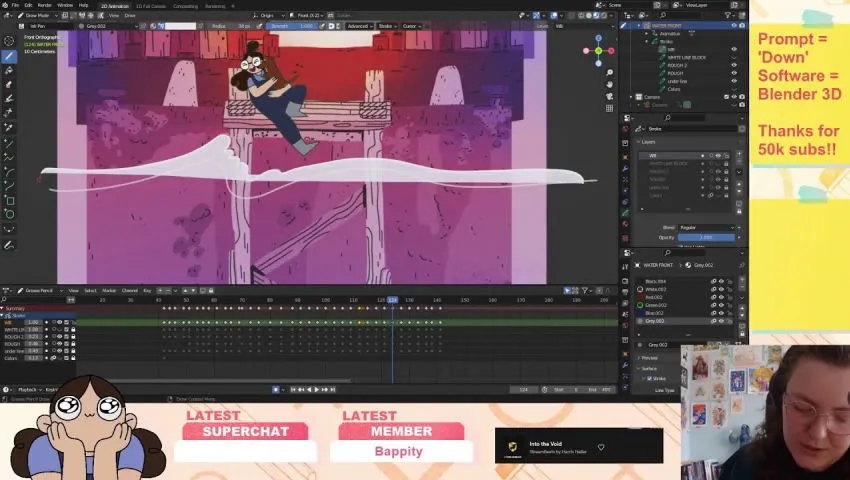
Task: Collapse the Summary row in dope sheet
Action: click(x=3, y=308)
